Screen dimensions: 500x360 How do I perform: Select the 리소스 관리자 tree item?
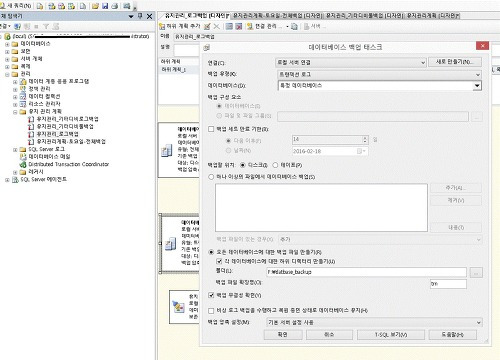pos(44,104)
